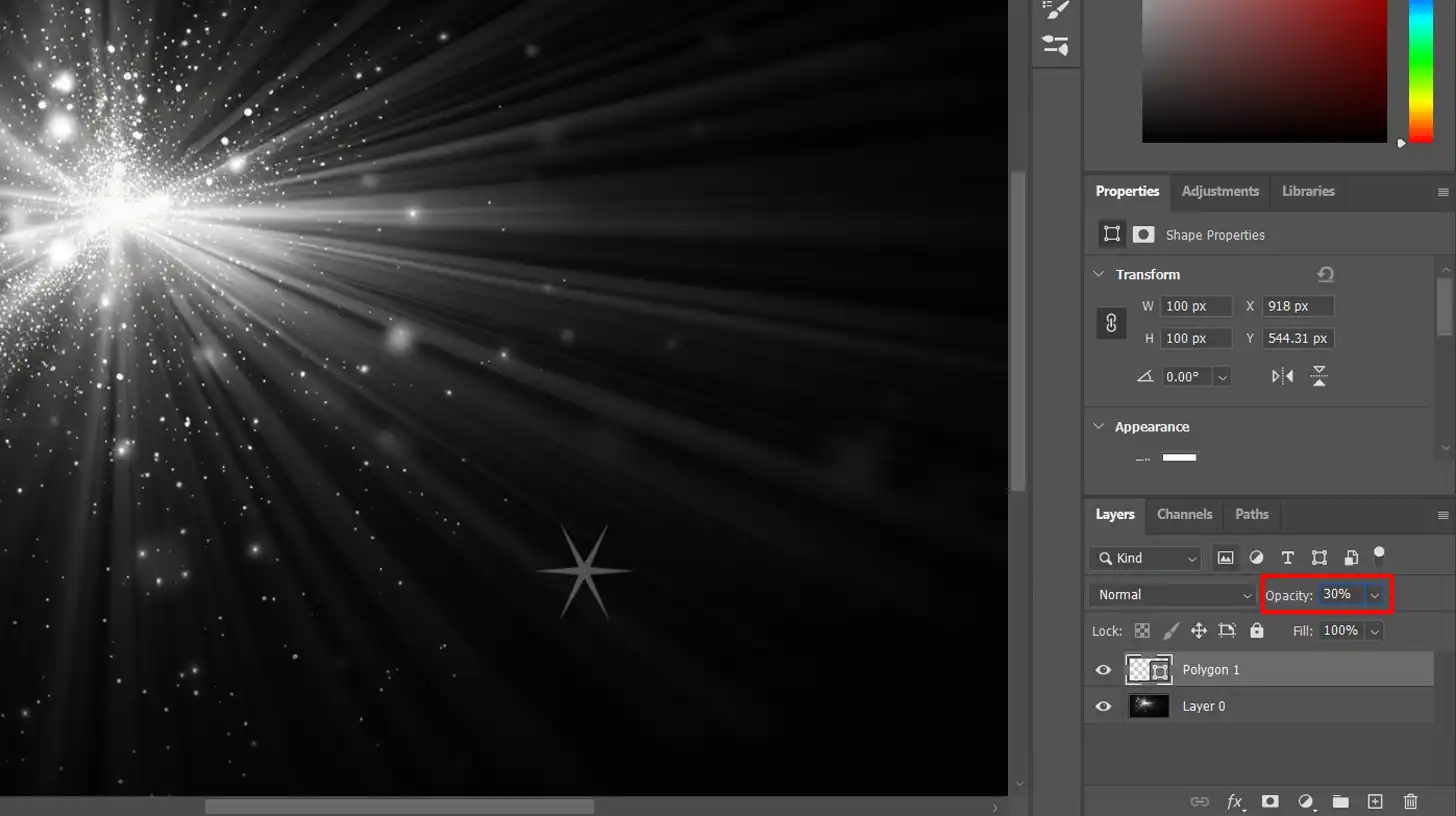Click the Polygon 1 layer name
Screen dimensions: 1456x816
(1211, 670)
